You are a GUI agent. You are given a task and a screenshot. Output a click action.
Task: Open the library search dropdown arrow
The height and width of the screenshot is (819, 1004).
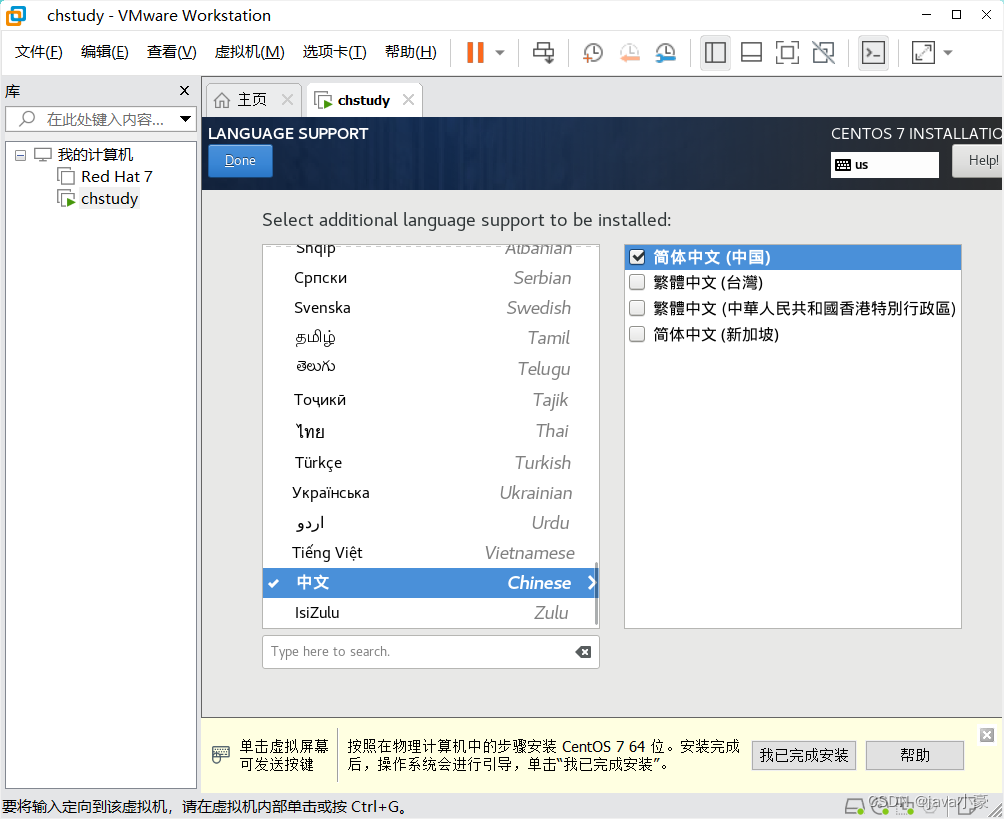click(185, 118)
